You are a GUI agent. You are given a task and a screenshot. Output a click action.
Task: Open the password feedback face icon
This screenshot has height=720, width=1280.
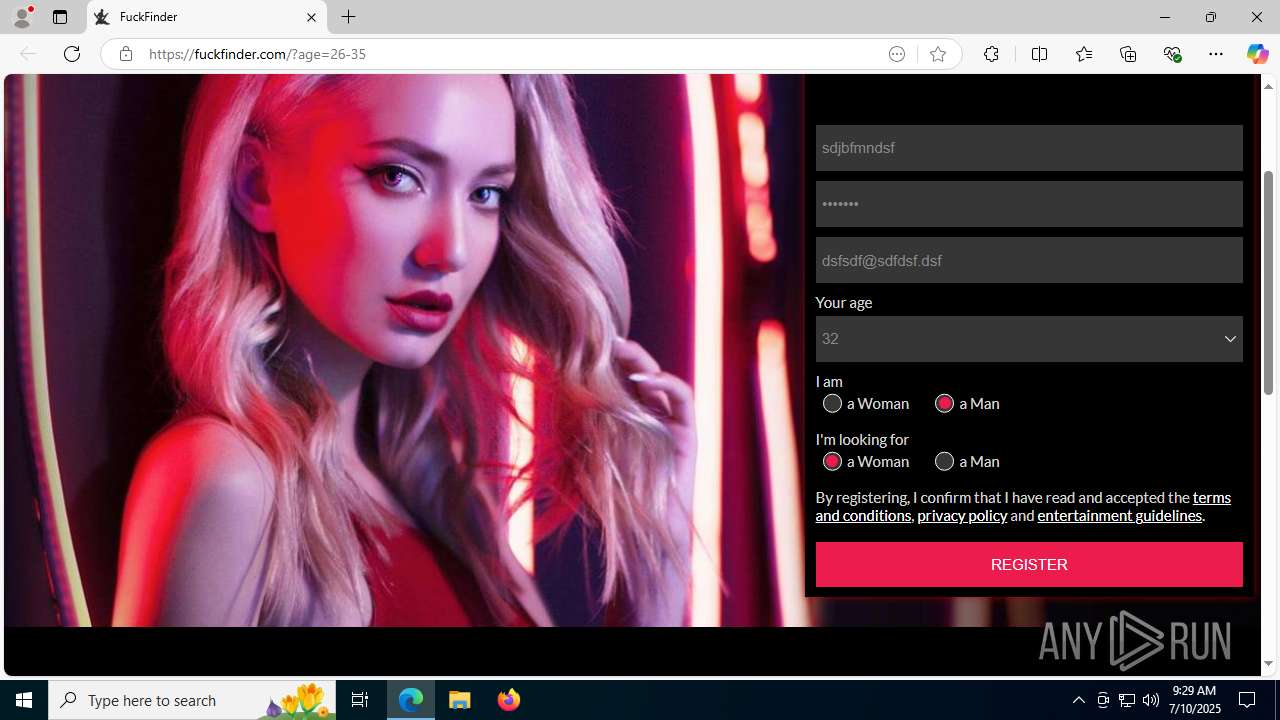point(897,54)
